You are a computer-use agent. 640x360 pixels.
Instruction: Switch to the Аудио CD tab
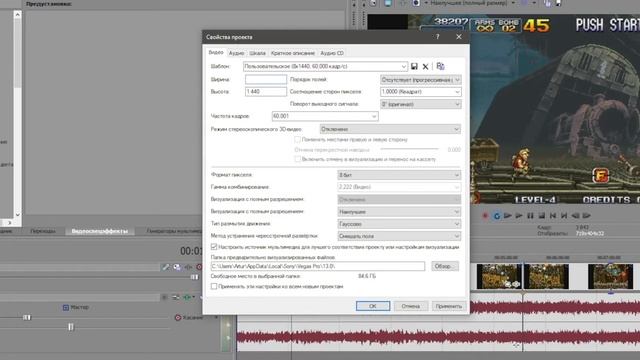point(332,53)
